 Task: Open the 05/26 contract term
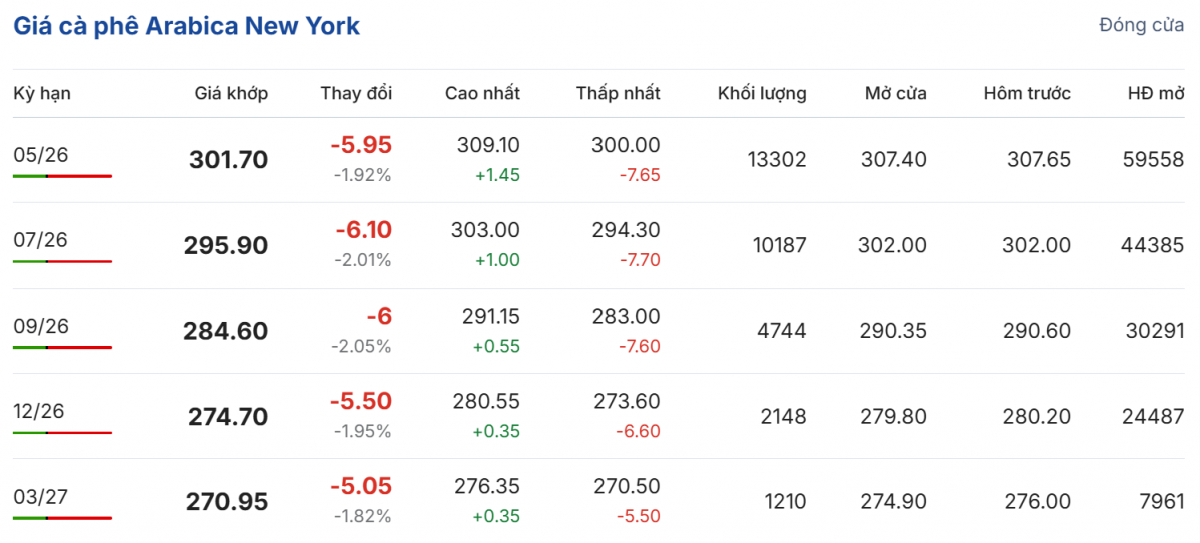pyautogui.click(x=41, y=154)
